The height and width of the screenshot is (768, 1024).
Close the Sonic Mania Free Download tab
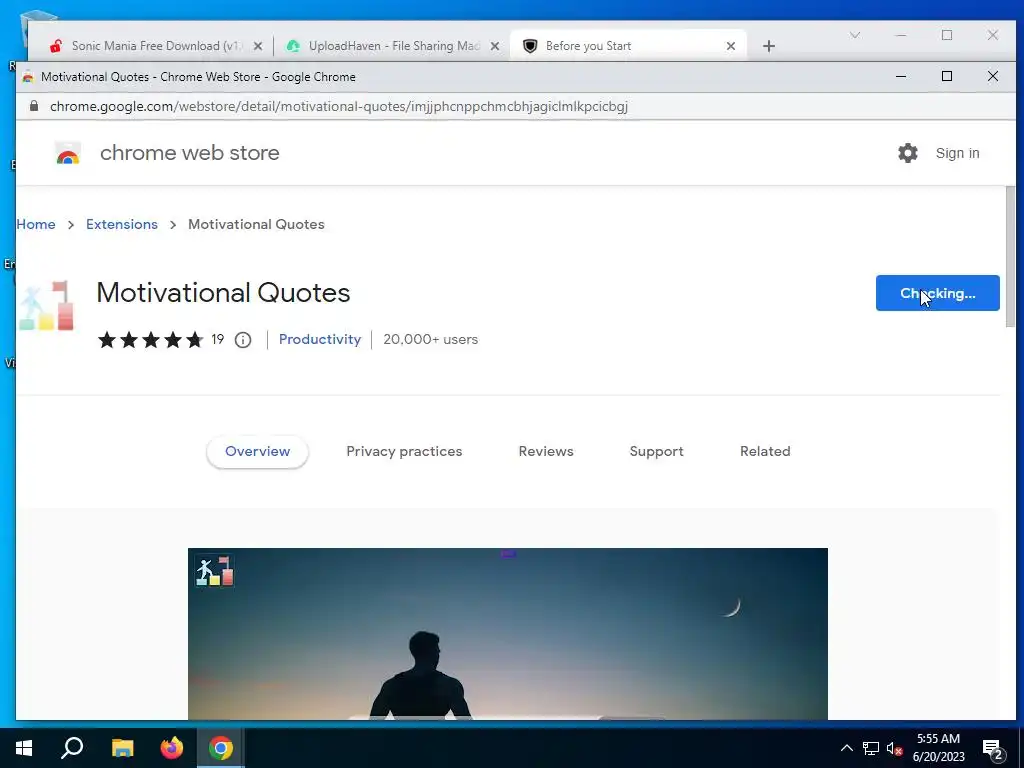click(258, 46)
